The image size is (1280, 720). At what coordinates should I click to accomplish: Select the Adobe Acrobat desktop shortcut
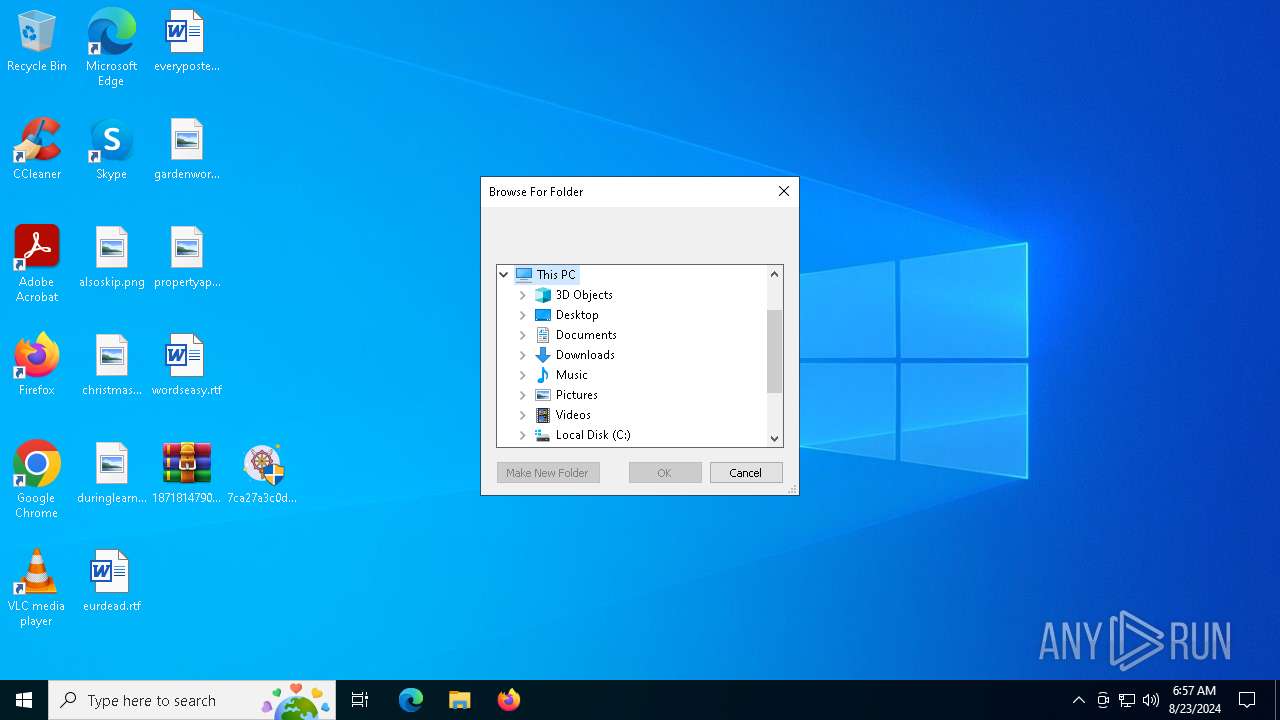click(x=37, y=264)
